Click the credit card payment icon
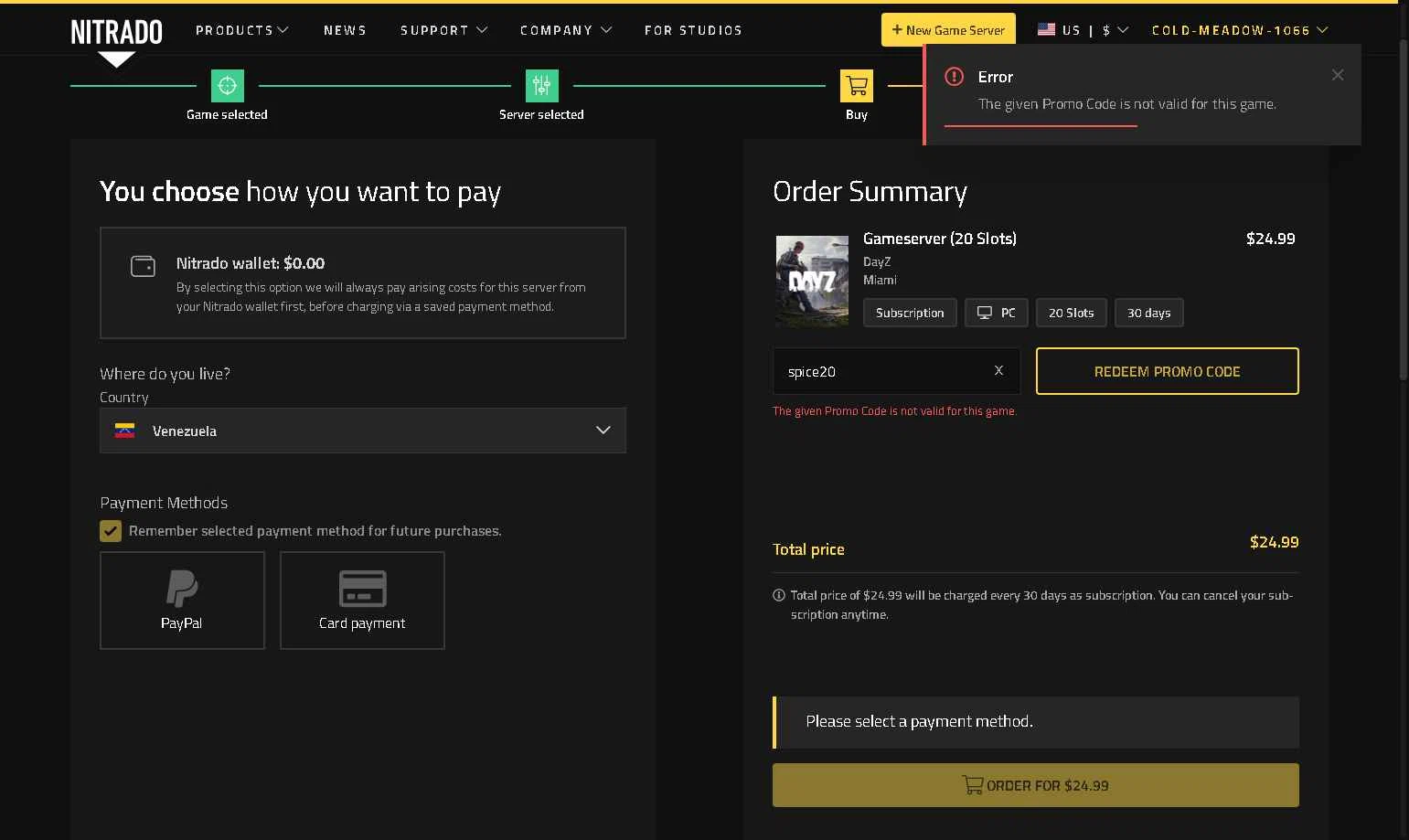1409x840 pixels. point(362,589)
